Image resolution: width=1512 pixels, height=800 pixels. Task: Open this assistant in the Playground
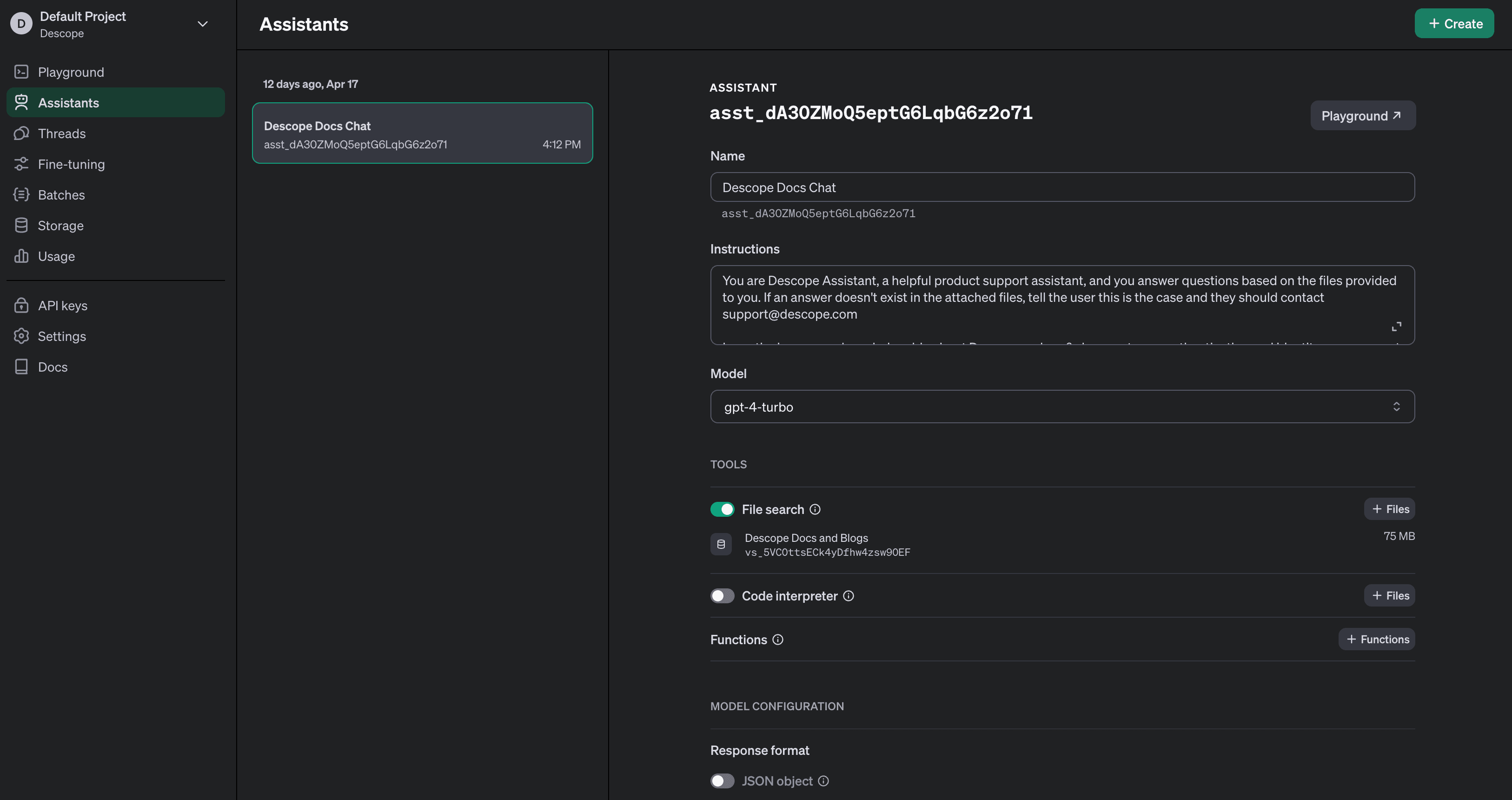(x=1363, y=115)
